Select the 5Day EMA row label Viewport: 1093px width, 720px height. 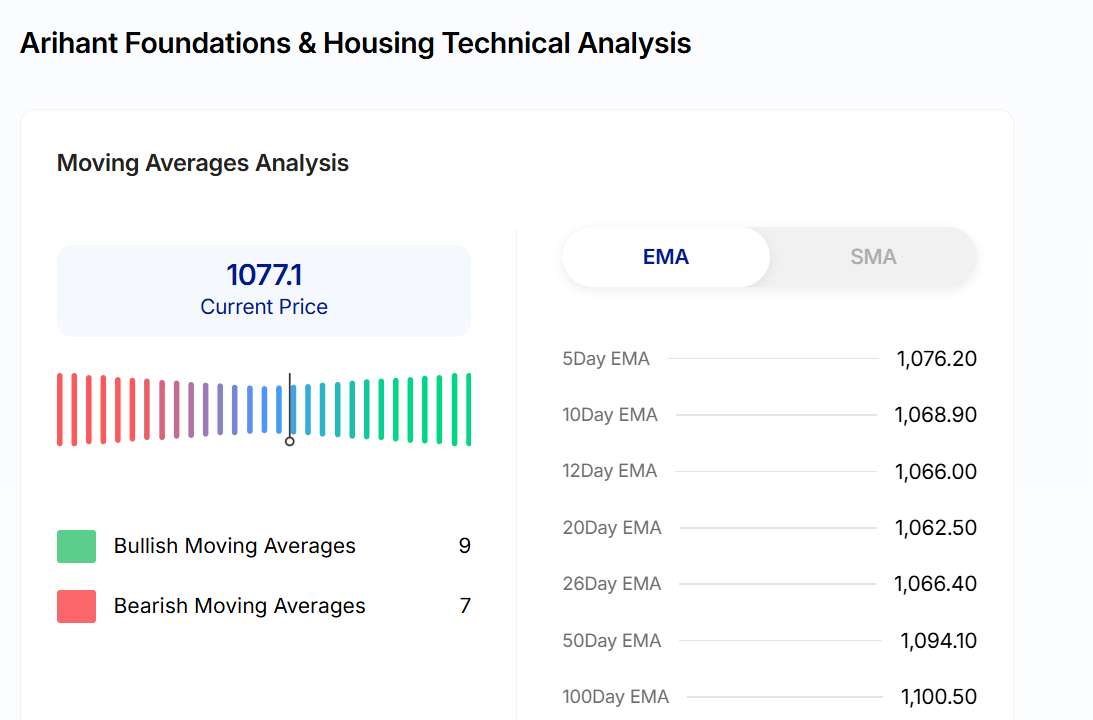606,359
